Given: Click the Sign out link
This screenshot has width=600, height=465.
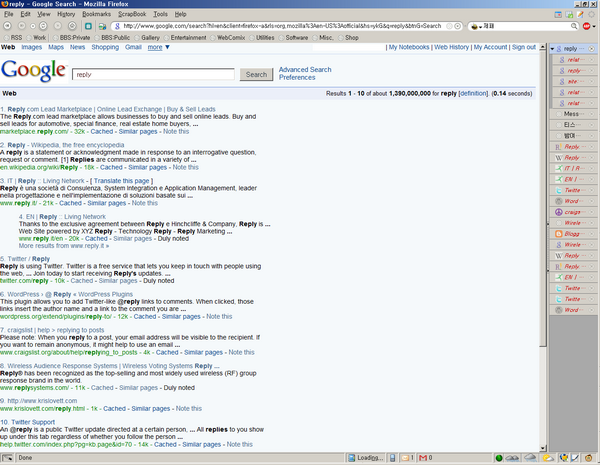Looking at the screenshot, I should (x=524, y=47).
